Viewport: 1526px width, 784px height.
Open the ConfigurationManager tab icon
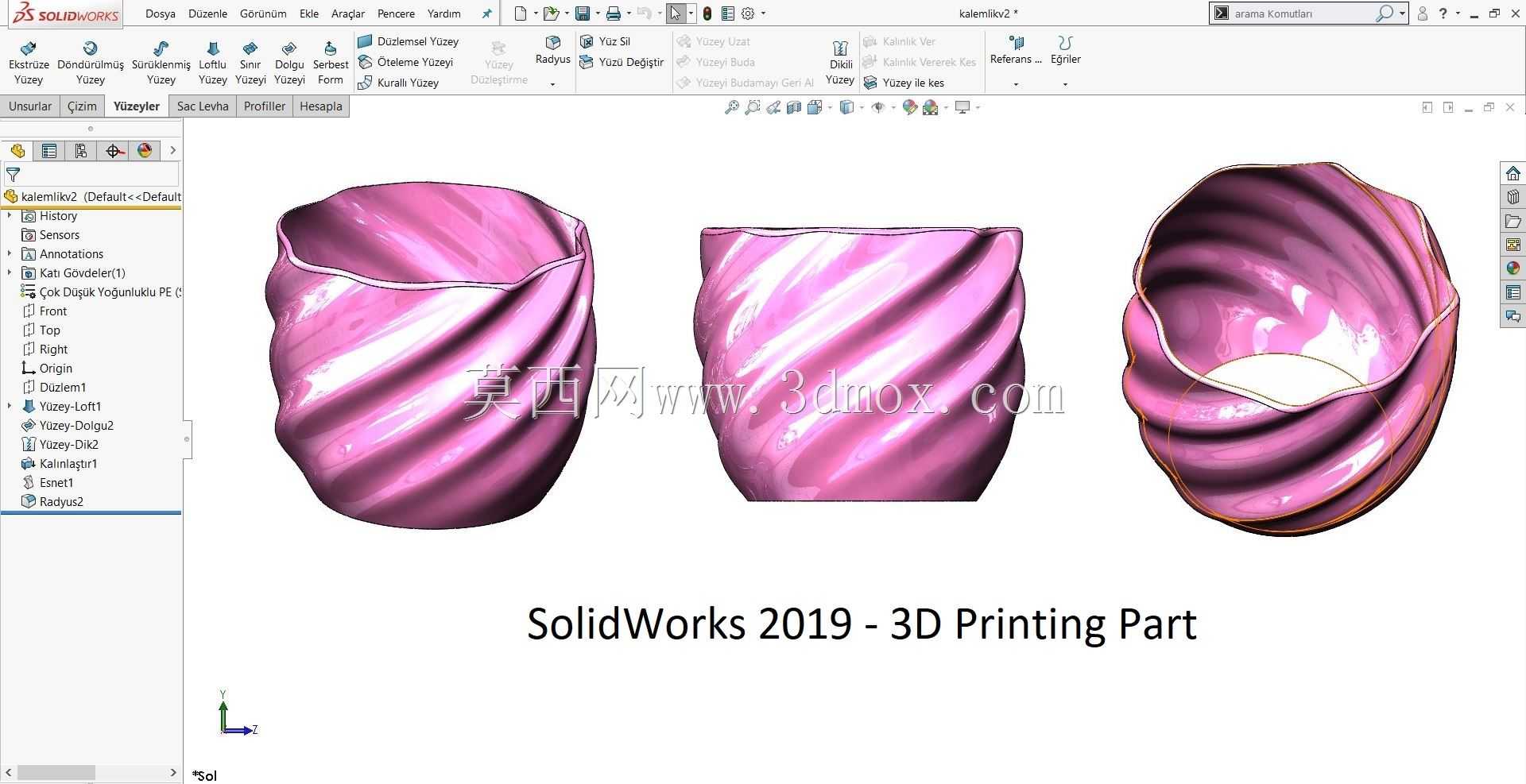click(80, 151)
